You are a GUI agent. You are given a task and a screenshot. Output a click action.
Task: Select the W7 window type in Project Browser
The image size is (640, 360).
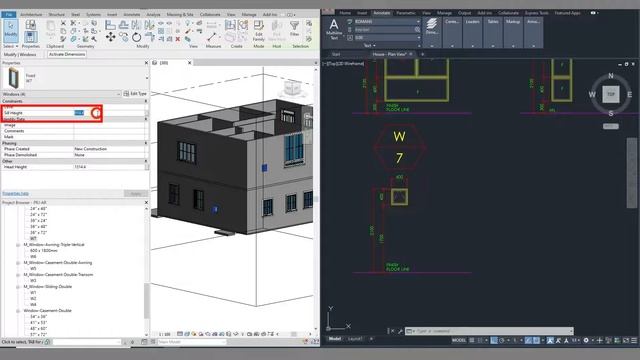[x=33, y=238]
